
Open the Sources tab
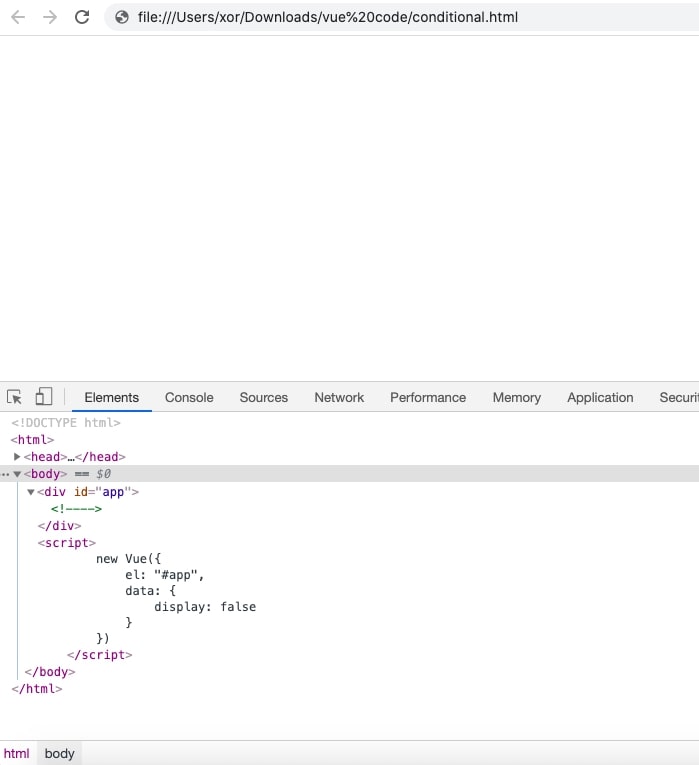point(264,397)
